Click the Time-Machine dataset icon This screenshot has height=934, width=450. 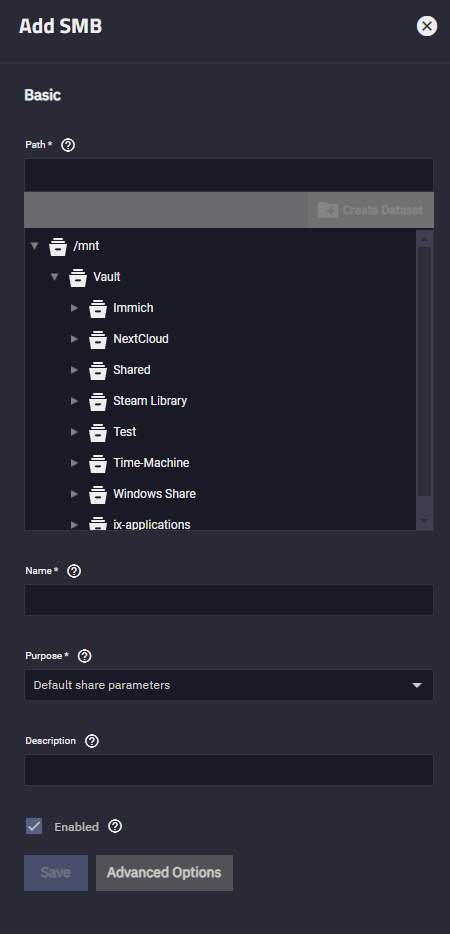point(98,463)
